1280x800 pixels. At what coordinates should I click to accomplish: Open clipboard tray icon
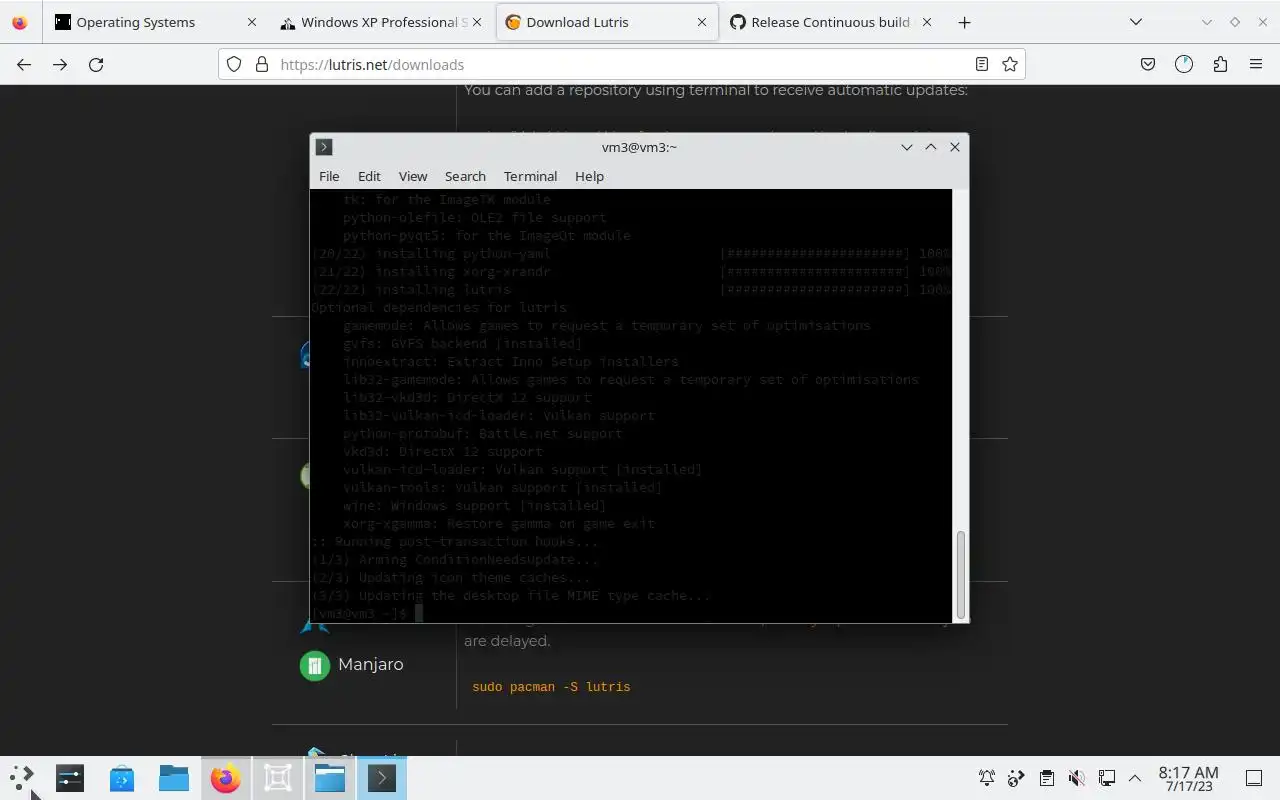(1047, 778)
